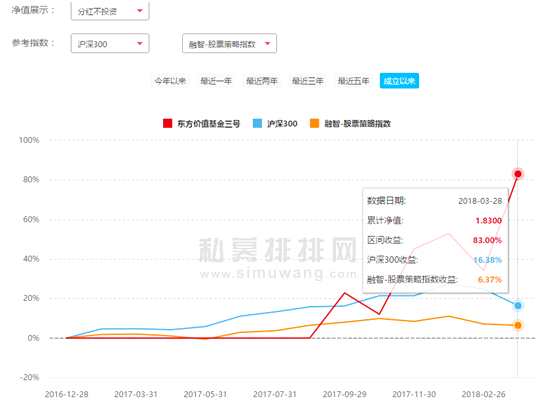This screenshot has width=558, height=409.
Task: Click the 0% y-axis label
Action: point(33,338)
